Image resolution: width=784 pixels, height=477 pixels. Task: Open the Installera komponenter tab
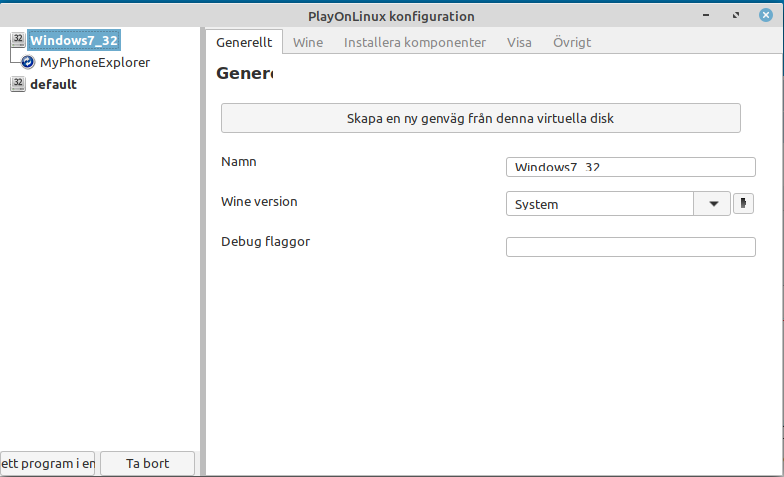click(x=415, y=42)
